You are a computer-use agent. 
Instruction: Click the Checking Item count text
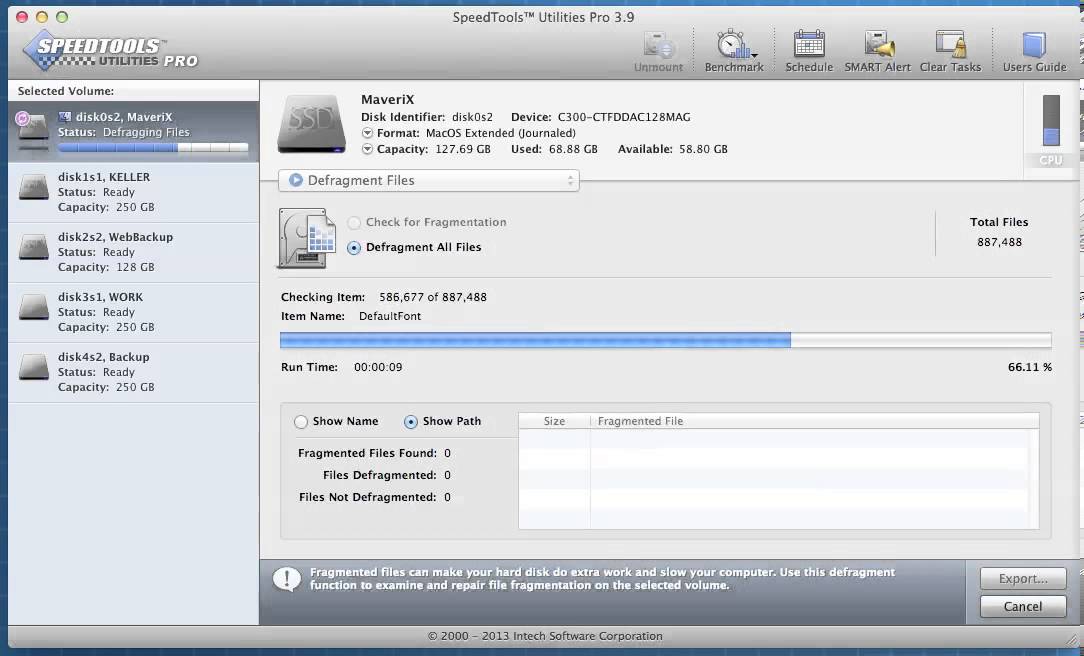[433, 297]
